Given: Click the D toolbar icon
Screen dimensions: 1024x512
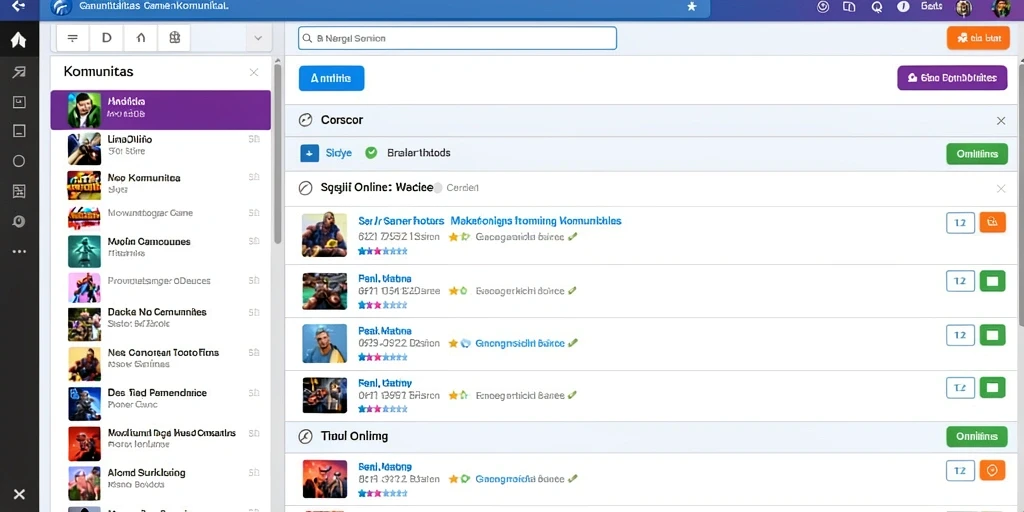Looking at the screenshot, I should pyautogui.click(x=107, y=38).
